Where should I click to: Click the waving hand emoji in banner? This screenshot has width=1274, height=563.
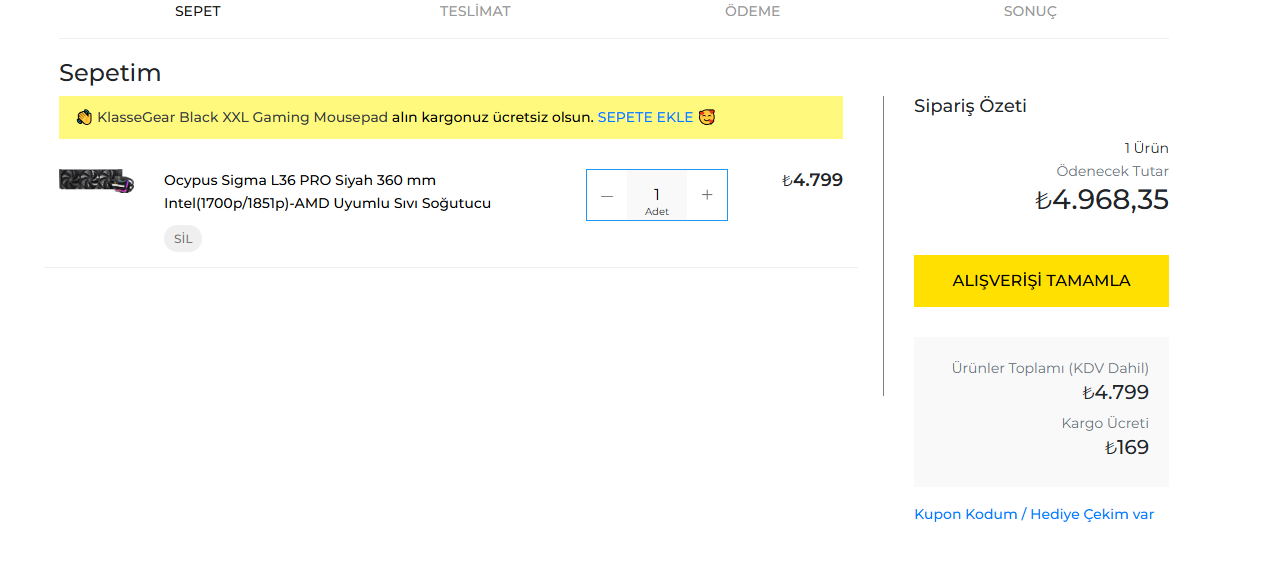[84, 117]
